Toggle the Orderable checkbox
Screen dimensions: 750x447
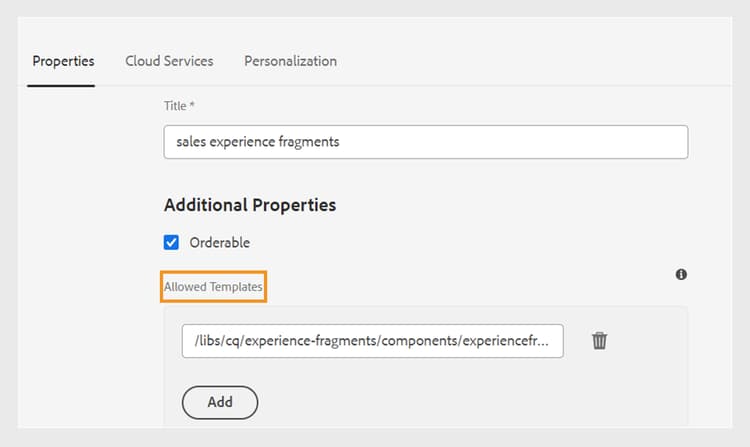click(171, 242)
